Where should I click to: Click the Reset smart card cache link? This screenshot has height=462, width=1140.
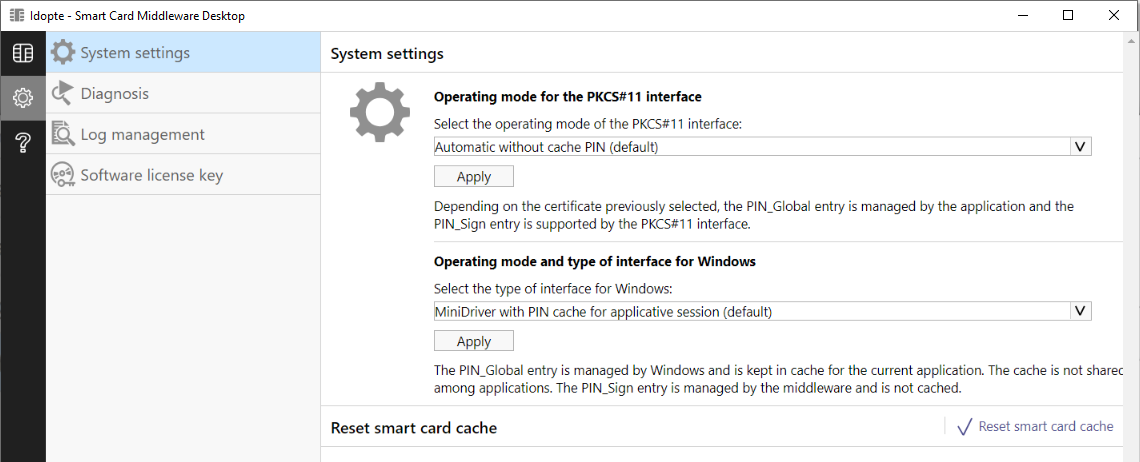(x=1045, y=426)
